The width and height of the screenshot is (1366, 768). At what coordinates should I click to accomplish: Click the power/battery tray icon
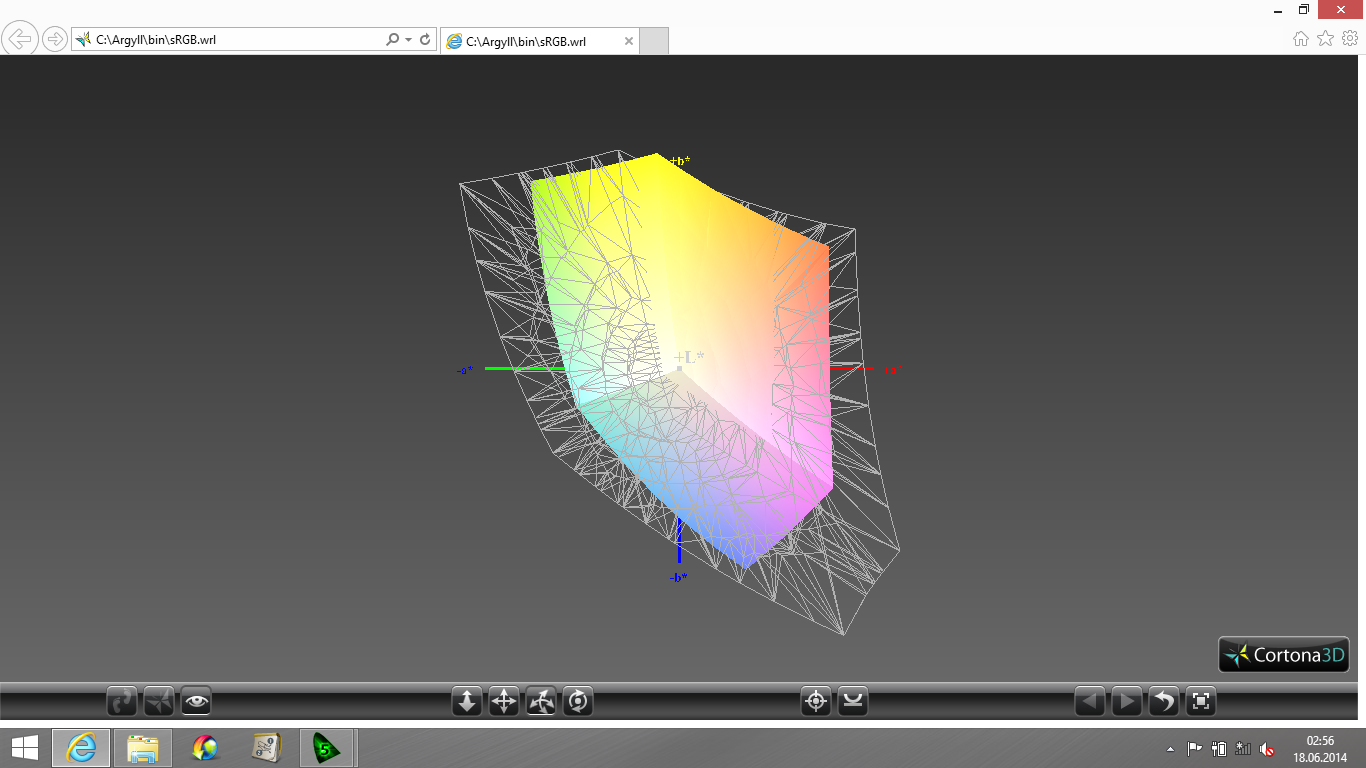pyautogui.click(x=1219, y=748)
